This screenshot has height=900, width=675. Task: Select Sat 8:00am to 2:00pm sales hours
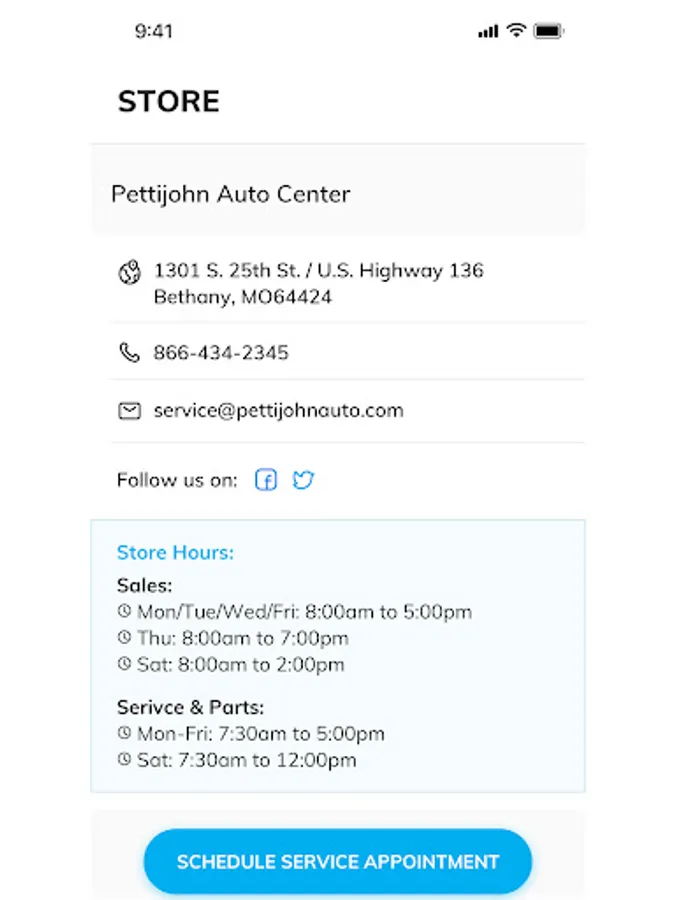(240, 665)
